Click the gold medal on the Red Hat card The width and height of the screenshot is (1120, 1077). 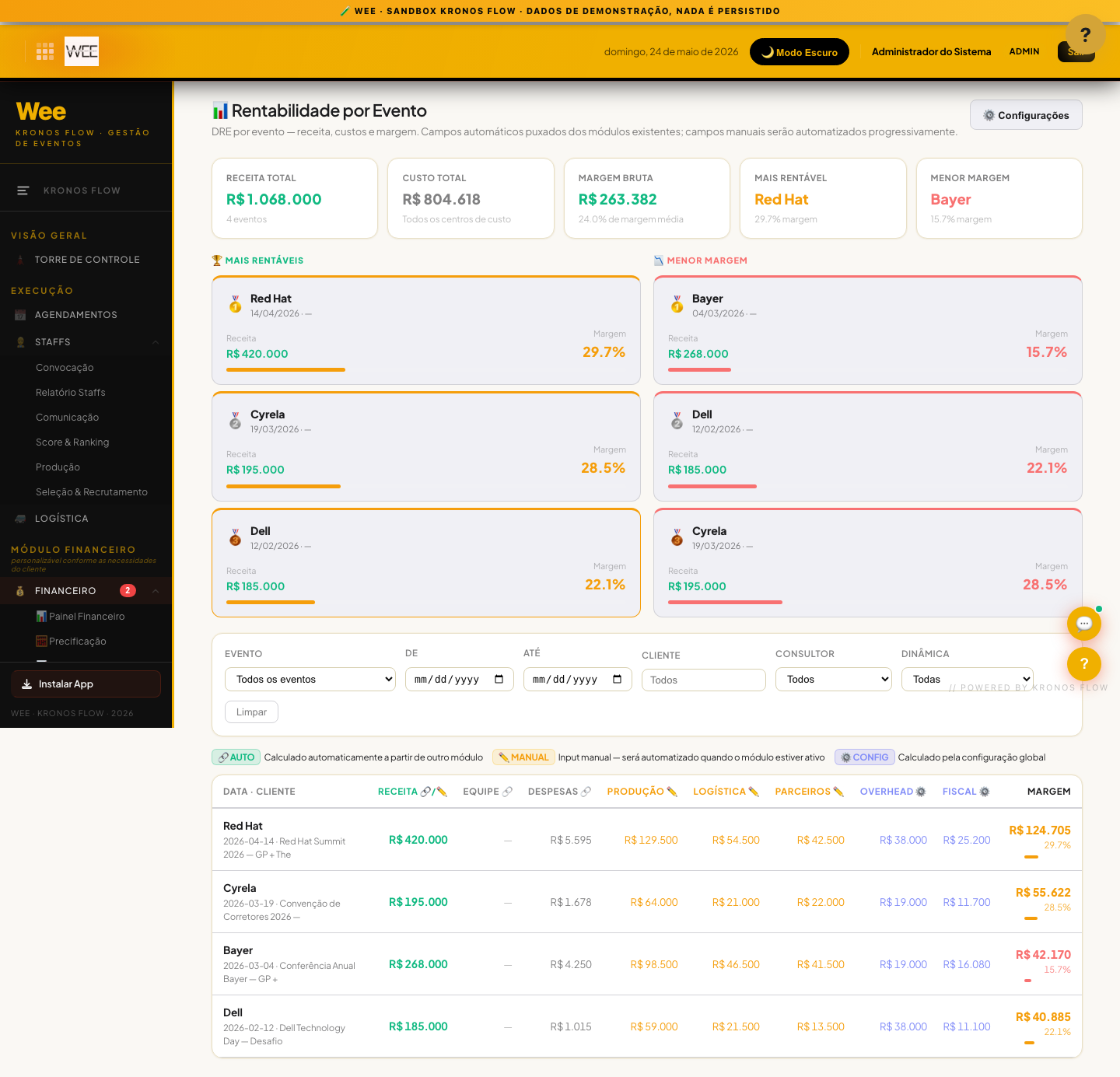click(235, 304)
